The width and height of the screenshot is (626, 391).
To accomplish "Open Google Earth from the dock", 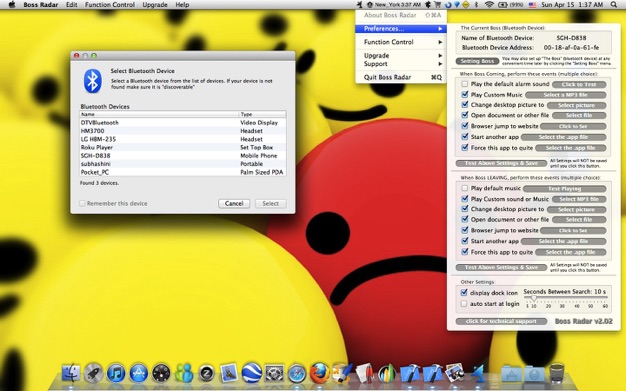I will point(252,373).
